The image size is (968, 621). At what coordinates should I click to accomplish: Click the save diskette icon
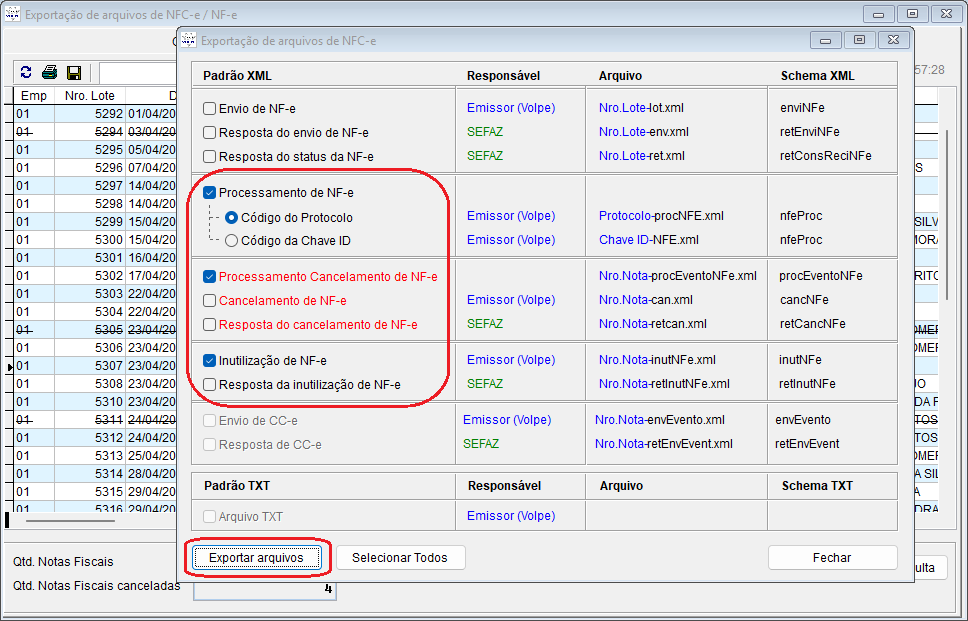(73, 73)
